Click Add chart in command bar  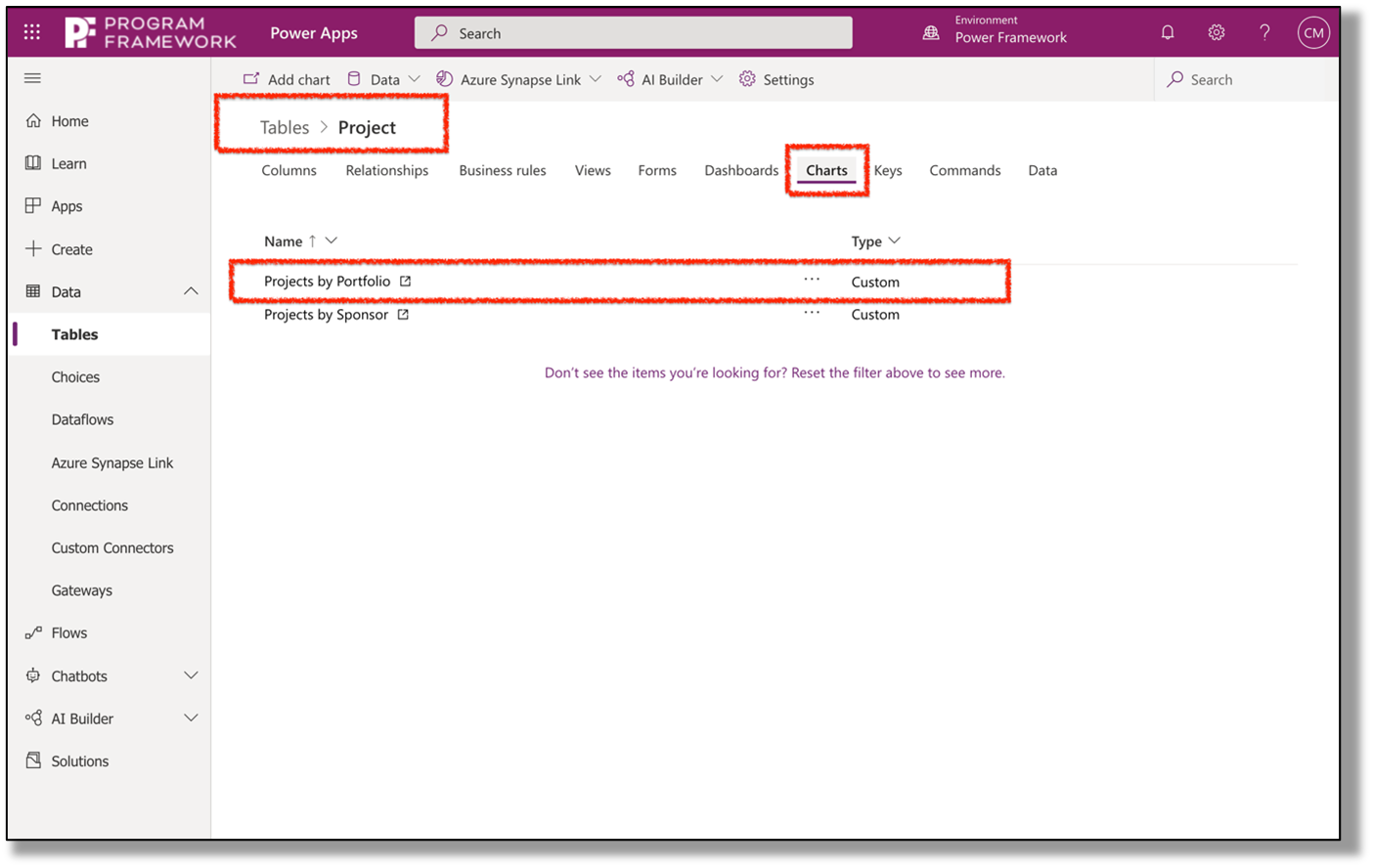tap(287, 79)
